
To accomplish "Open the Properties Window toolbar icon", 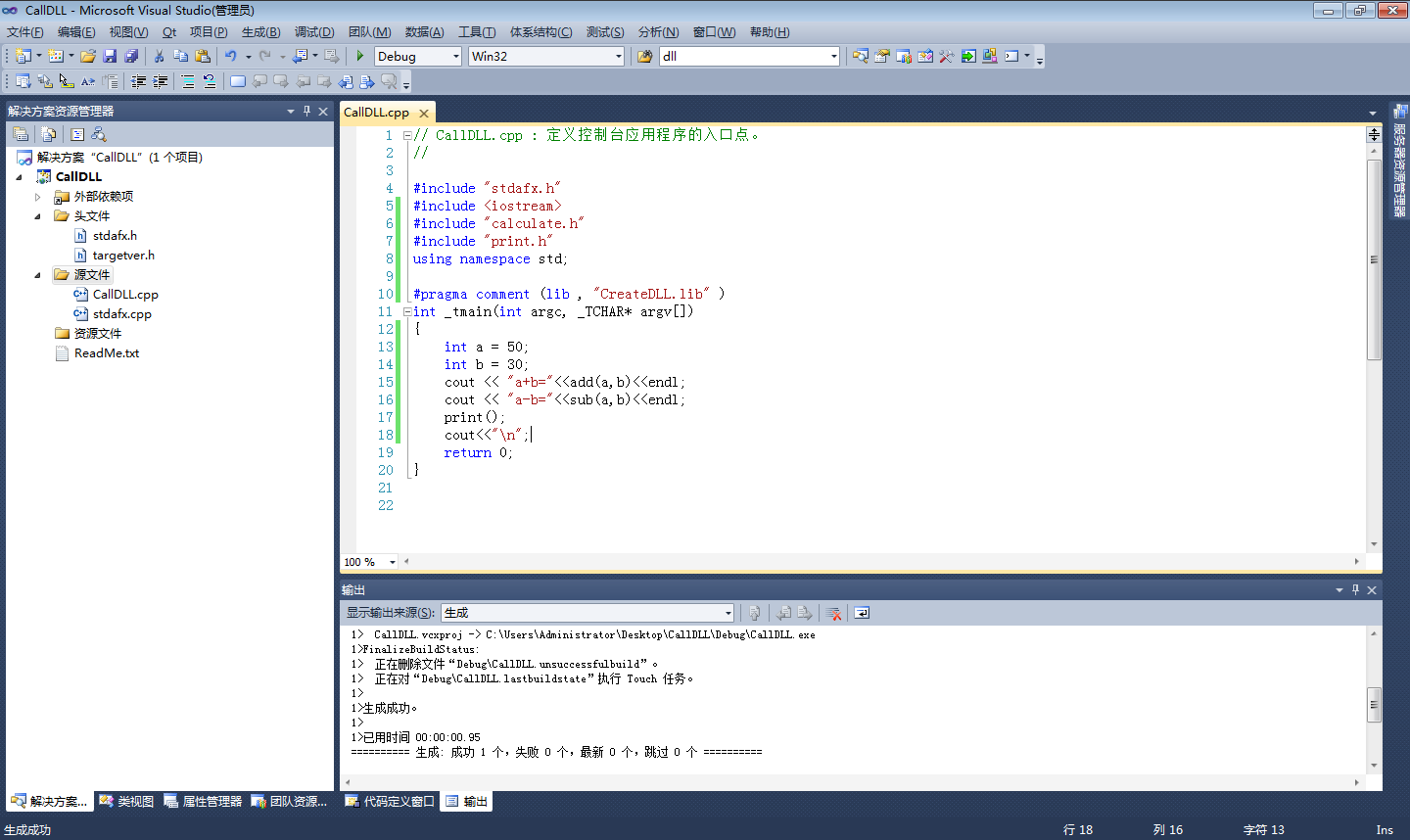I will pyautogui.click(x=882, y=56).
